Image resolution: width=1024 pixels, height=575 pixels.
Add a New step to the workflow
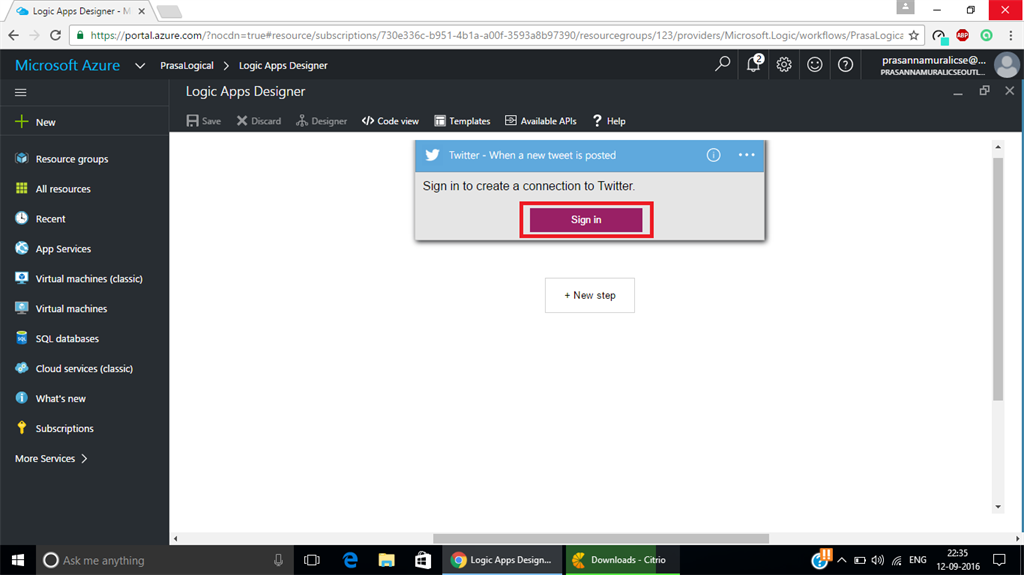point(590,295)
